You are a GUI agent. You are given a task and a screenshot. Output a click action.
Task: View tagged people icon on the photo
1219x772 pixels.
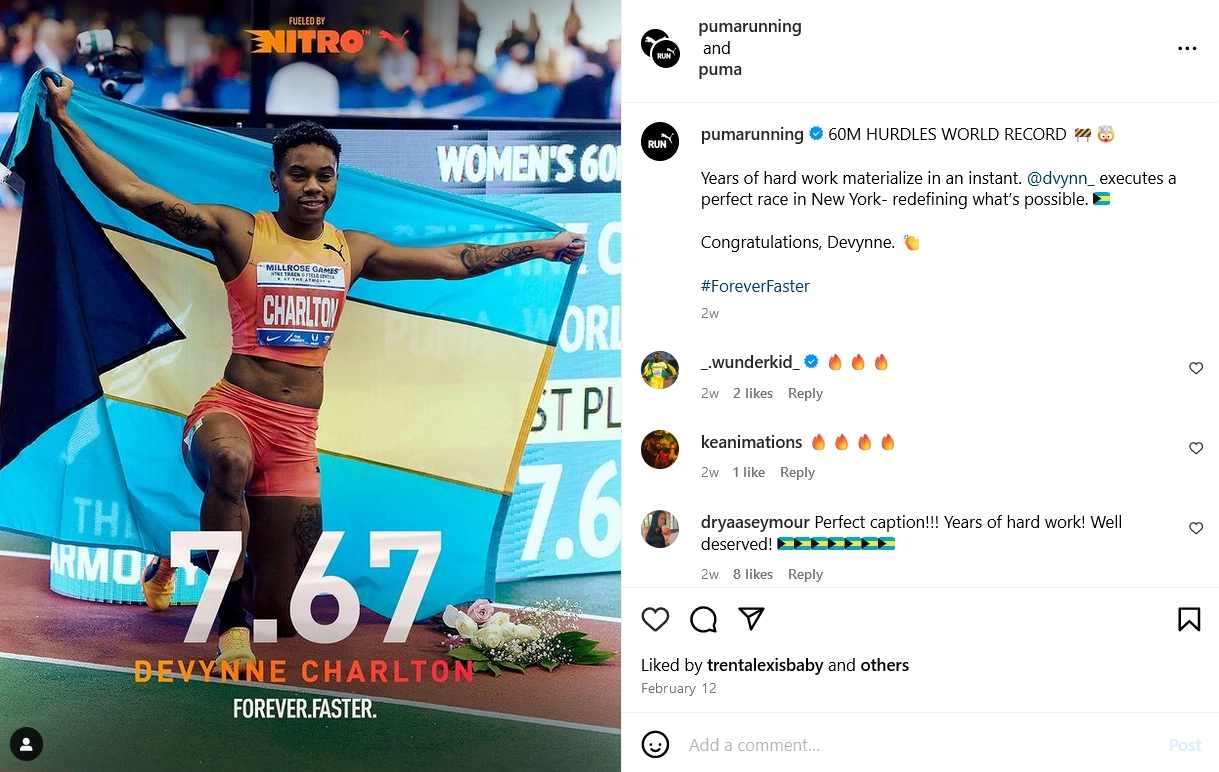pyautogui.click(x=26, y=744)
